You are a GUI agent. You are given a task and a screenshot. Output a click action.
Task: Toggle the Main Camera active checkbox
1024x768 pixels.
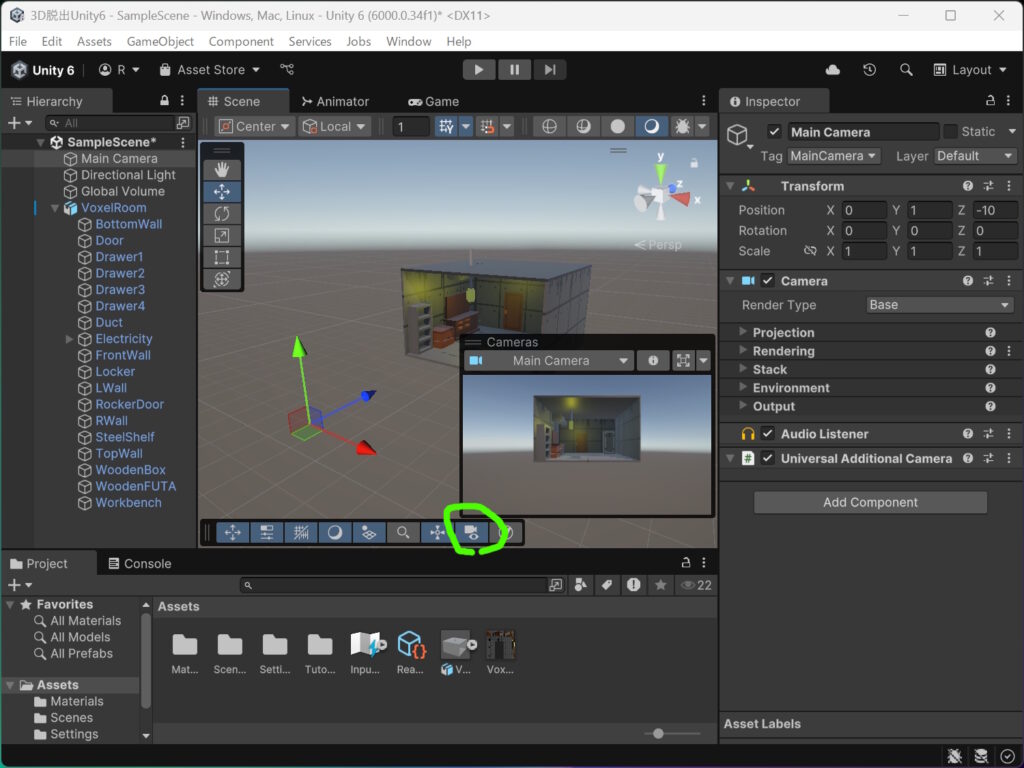775,132
